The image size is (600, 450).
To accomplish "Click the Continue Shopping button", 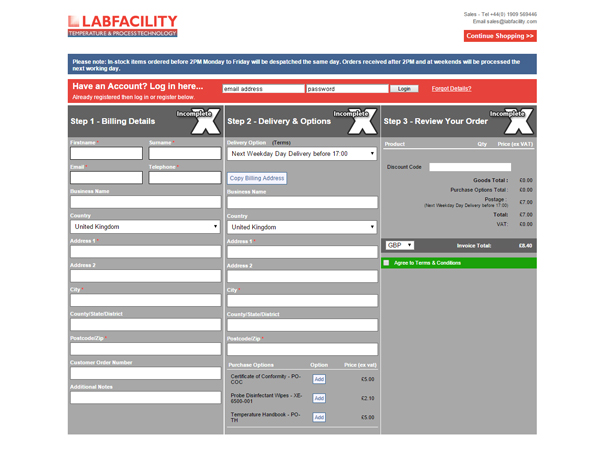I will point(500,36).
